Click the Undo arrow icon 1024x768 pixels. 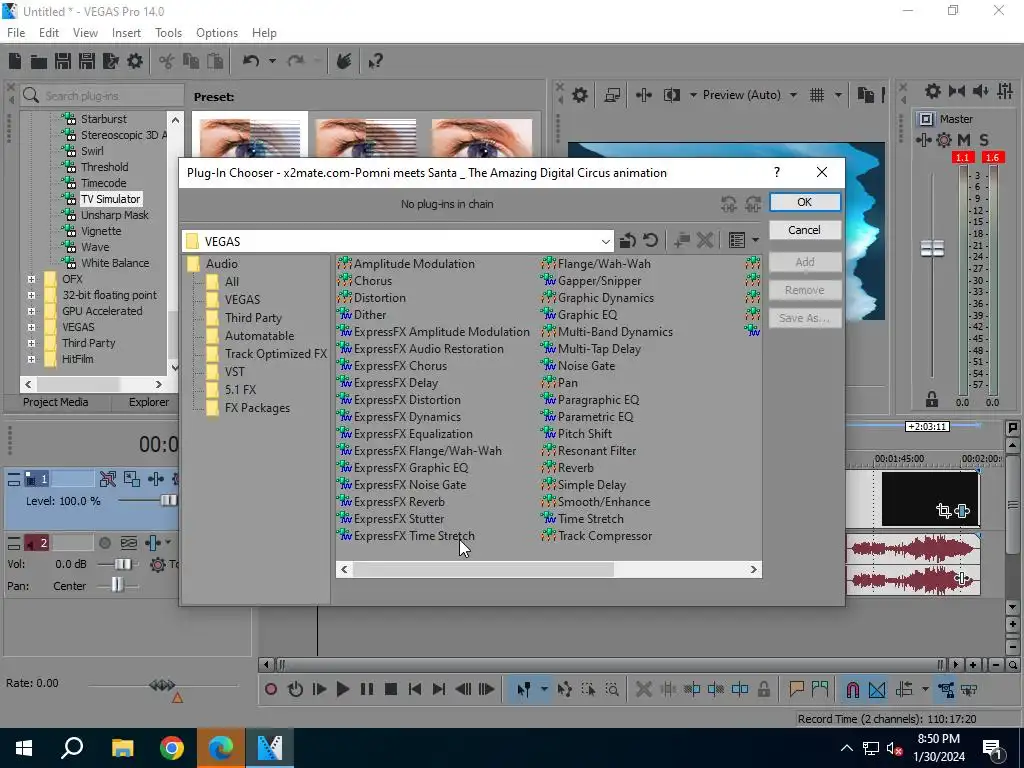pyautogui.click(x=251, y=61)
